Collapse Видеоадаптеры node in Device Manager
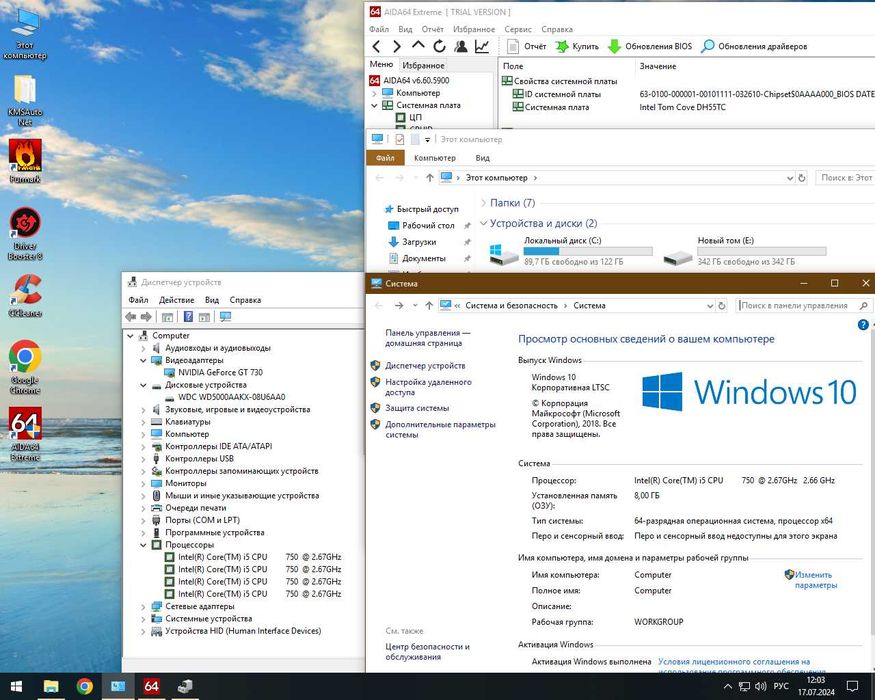 [143, 361]
